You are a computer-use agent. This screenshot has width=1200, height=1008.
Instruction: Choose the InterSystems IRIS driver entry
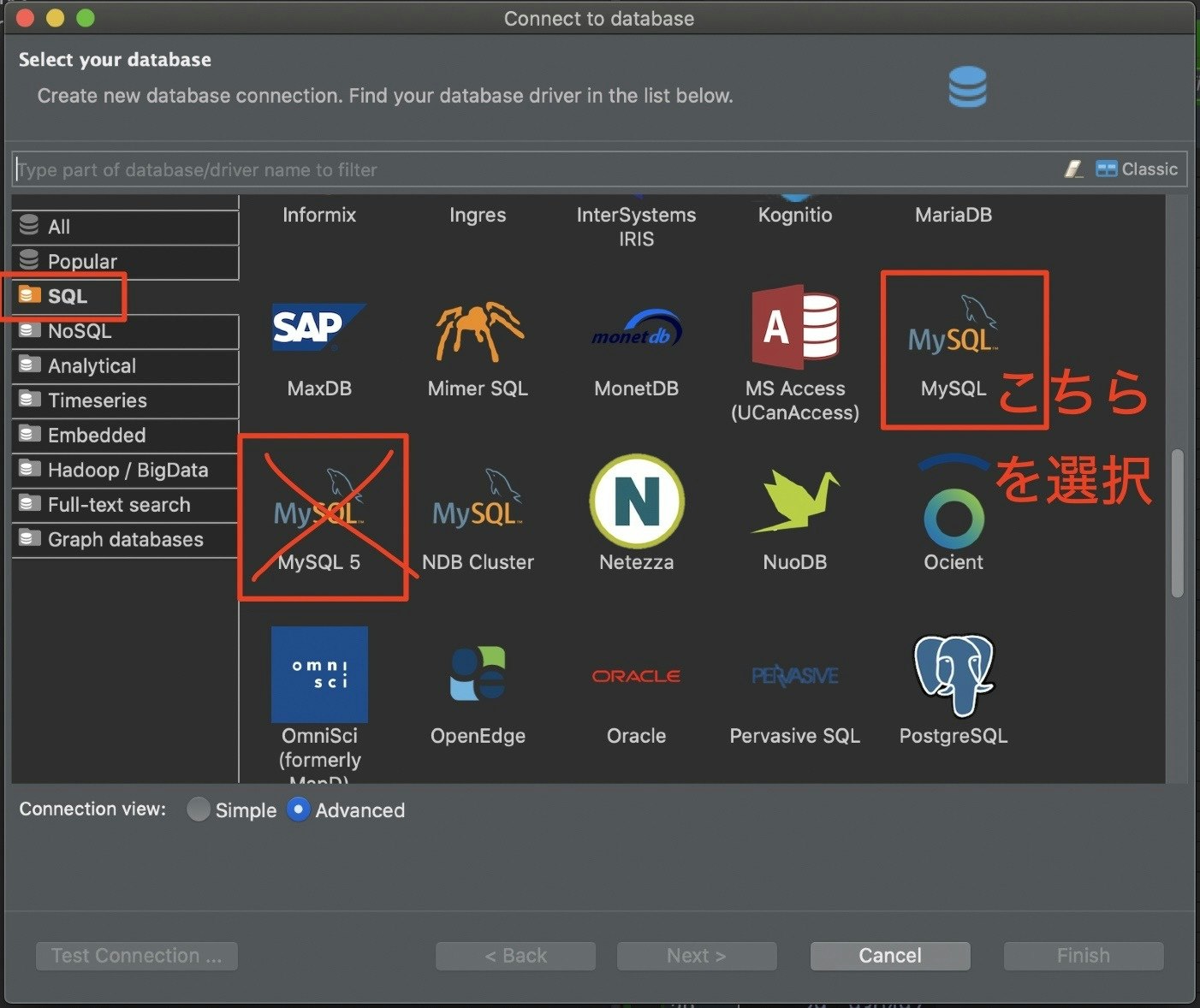636,227
